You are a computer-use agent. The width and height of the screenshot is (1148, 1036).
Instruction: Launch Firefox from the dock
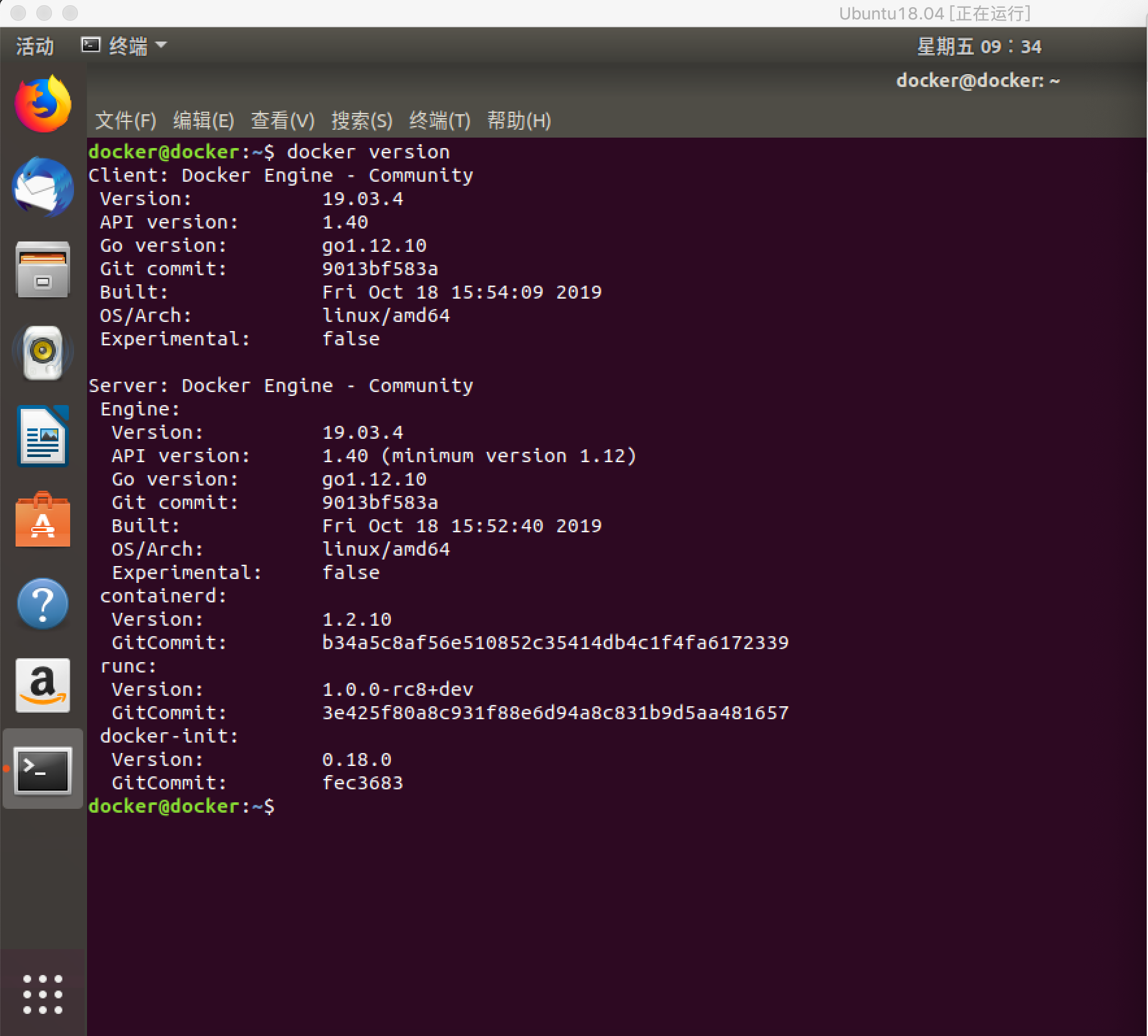click(43, 104)
